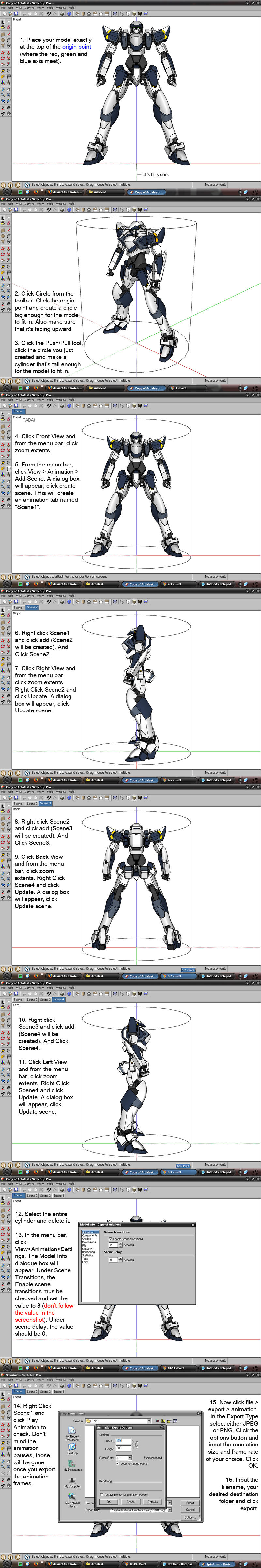
Task: Click Defaults in Animation Export Options dialog
Action: coord(152,1502)
